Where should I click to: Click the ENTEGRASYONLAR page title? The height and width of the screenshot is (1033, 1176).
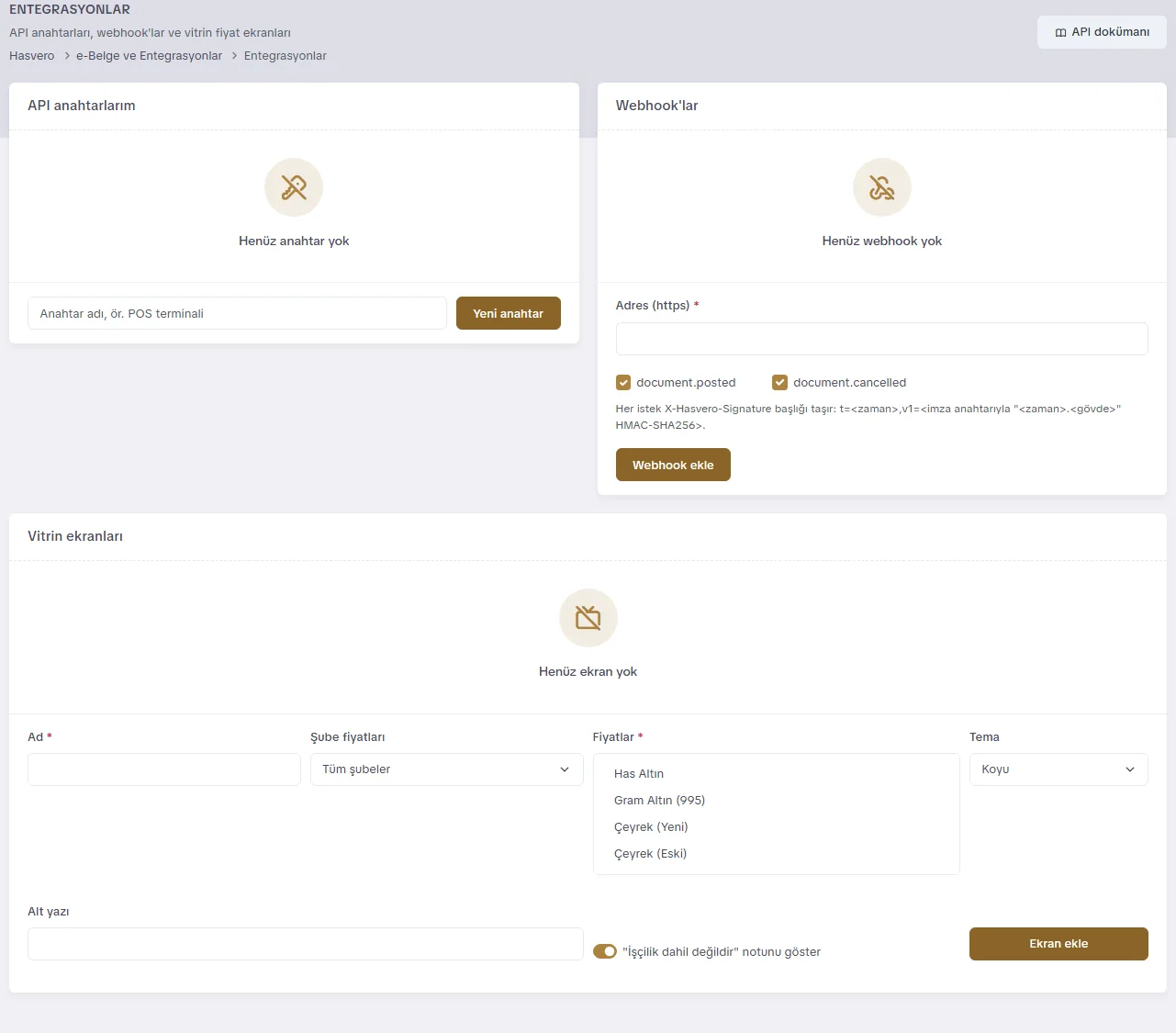70,9
